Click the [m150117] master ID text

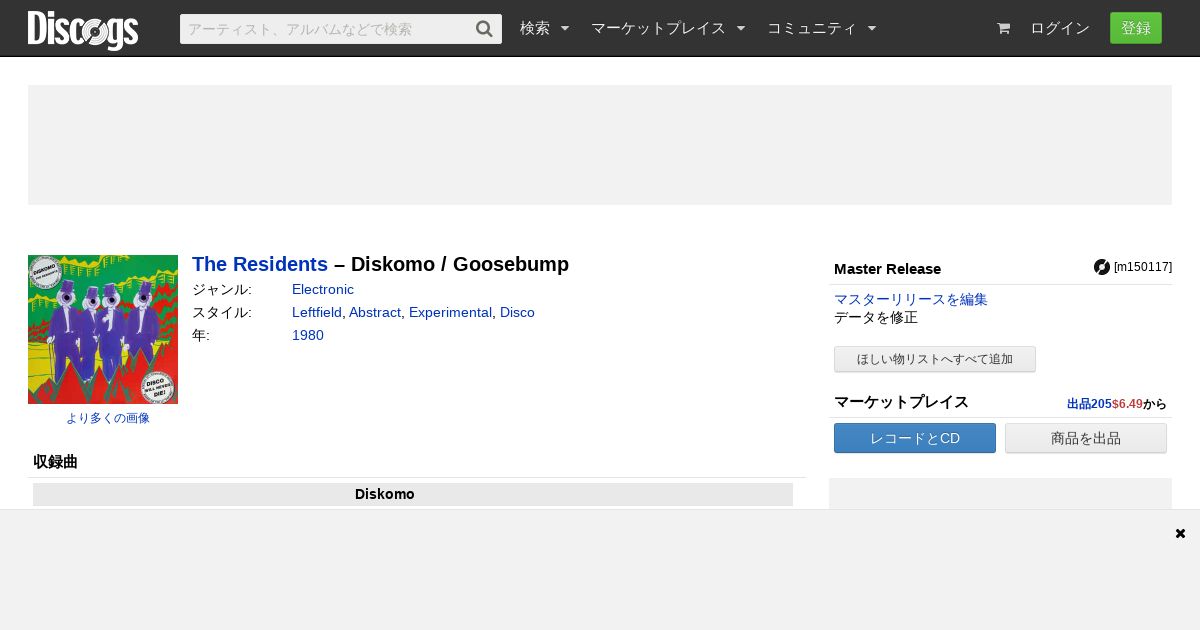(x=1143, y=267)
